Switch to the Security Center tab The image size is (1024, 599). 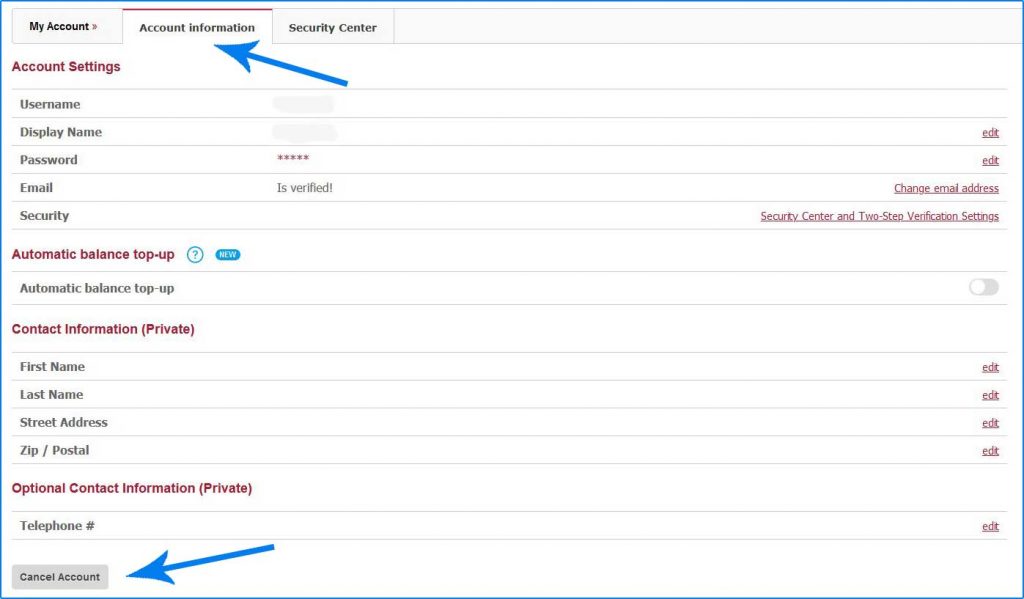[x=333, y=27]
